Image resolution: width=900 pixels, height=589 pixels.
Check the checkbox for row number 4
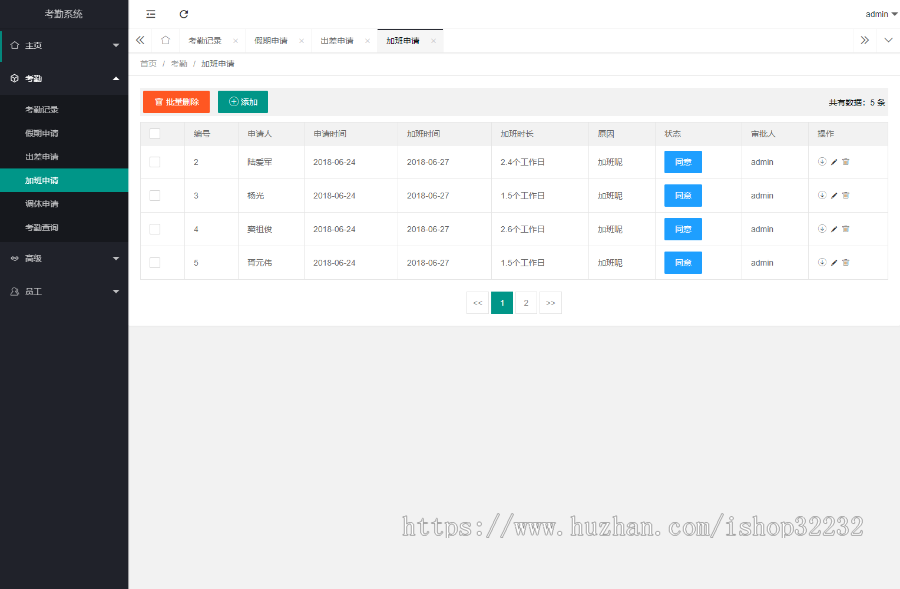[154, 229]
